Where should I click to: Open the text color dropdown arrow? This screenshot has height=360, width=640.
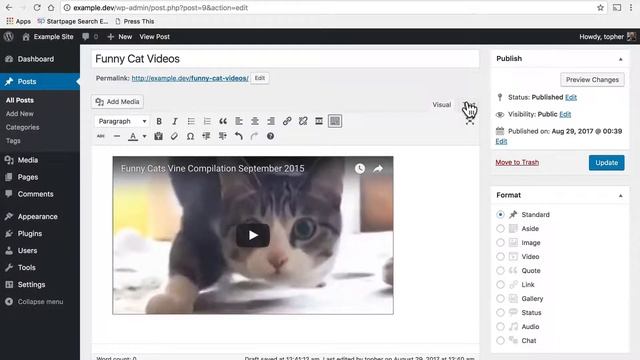pyautogui.click(x=144, y=136)
